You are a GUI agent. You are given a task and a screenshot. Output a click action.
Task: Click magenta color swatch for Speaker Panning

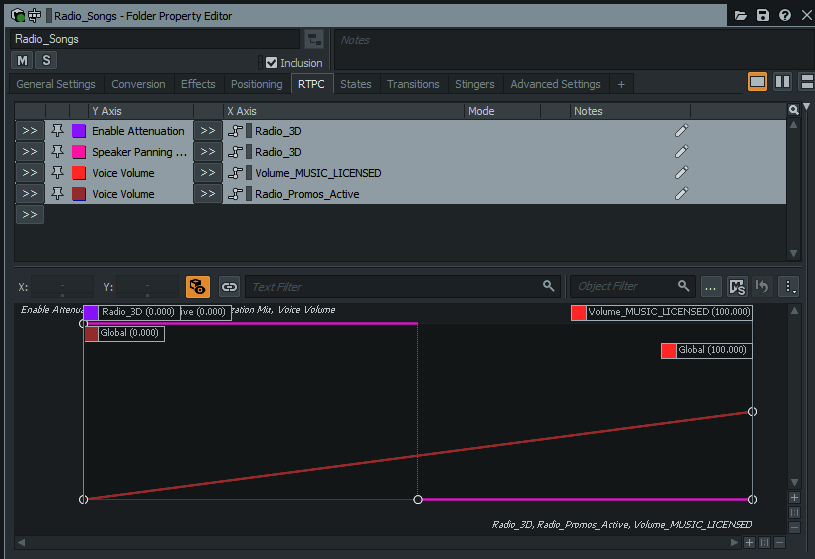click(x=78, y=152)
